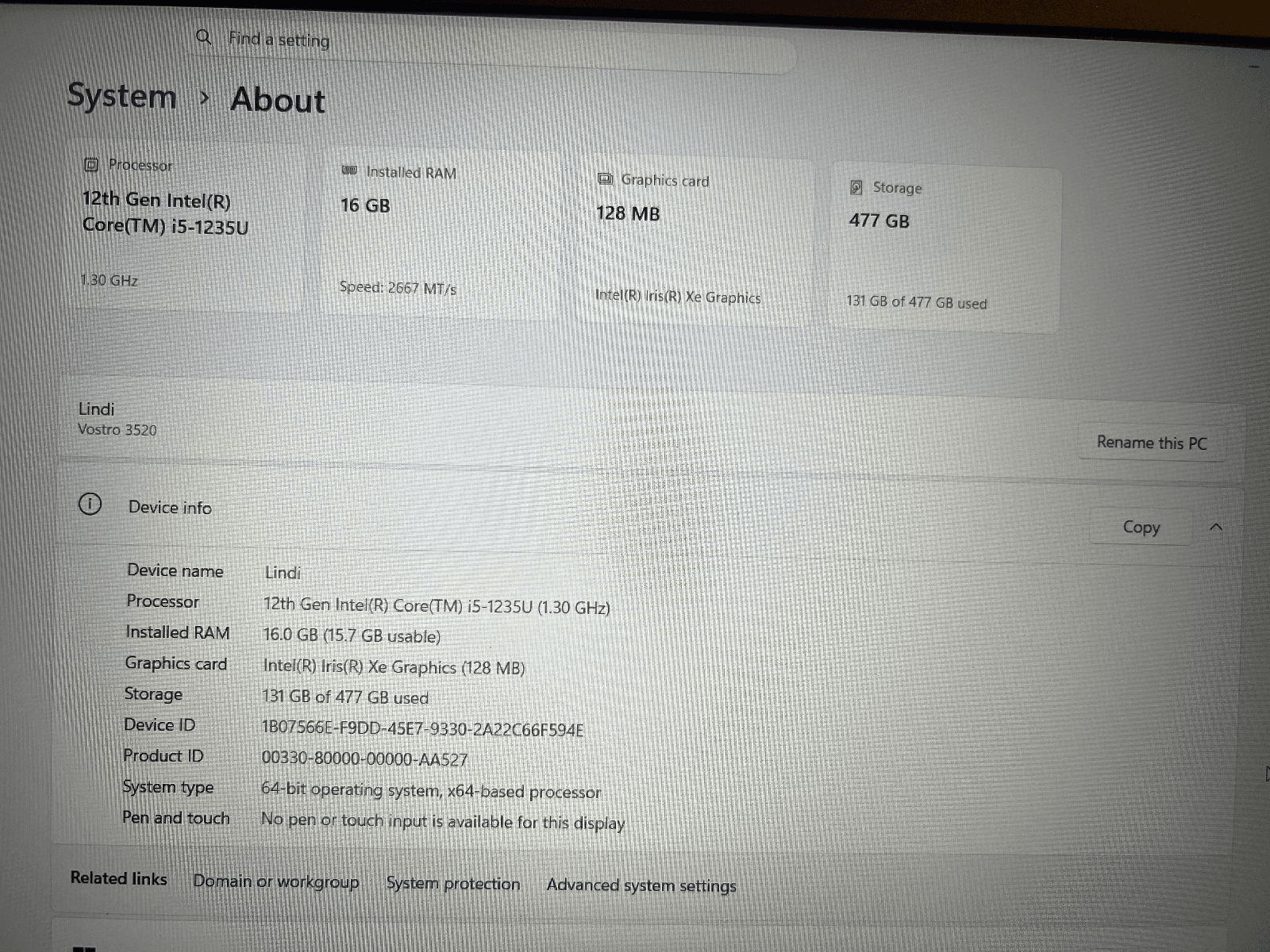Click the 'Vostro 3520' model name
This screenshot has height=952, width=1270.
click(x=117, y=430)
